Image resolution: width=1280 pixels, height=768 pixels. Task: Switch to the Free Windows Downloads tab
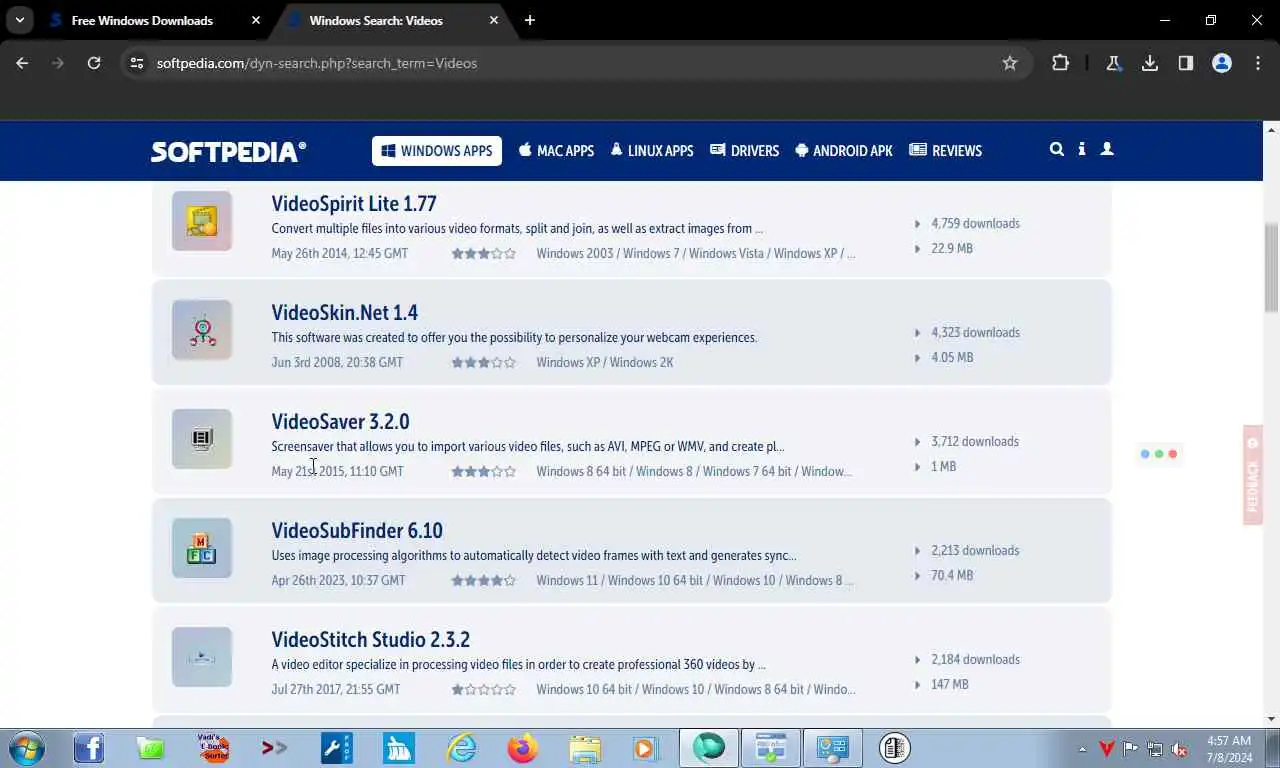click(x=142, y=20)
